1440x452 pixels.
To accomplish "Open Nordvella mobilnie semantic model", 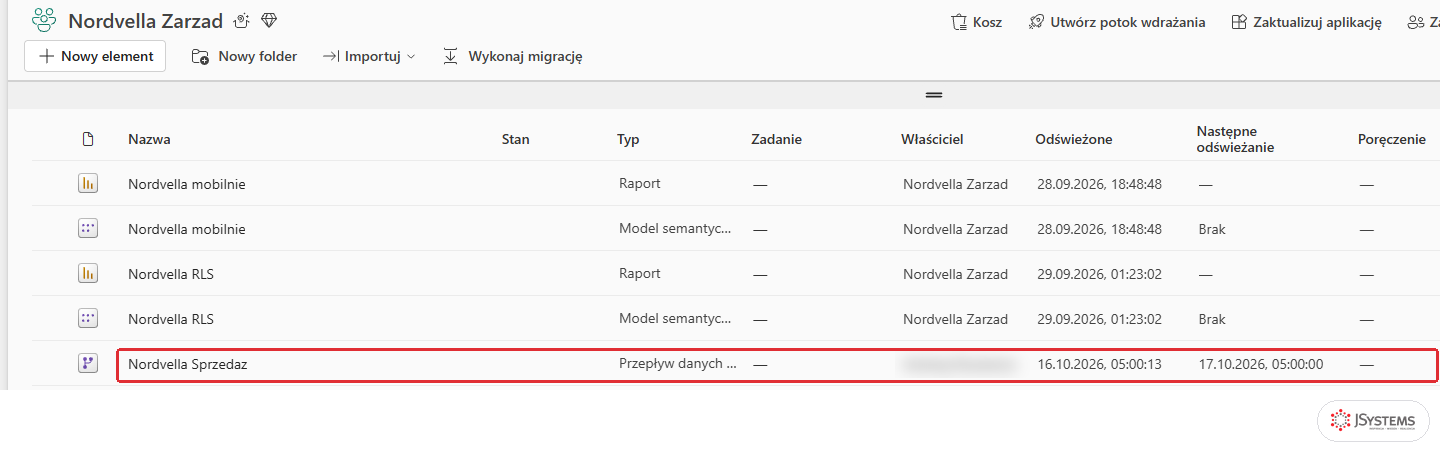I will point(186,229).
